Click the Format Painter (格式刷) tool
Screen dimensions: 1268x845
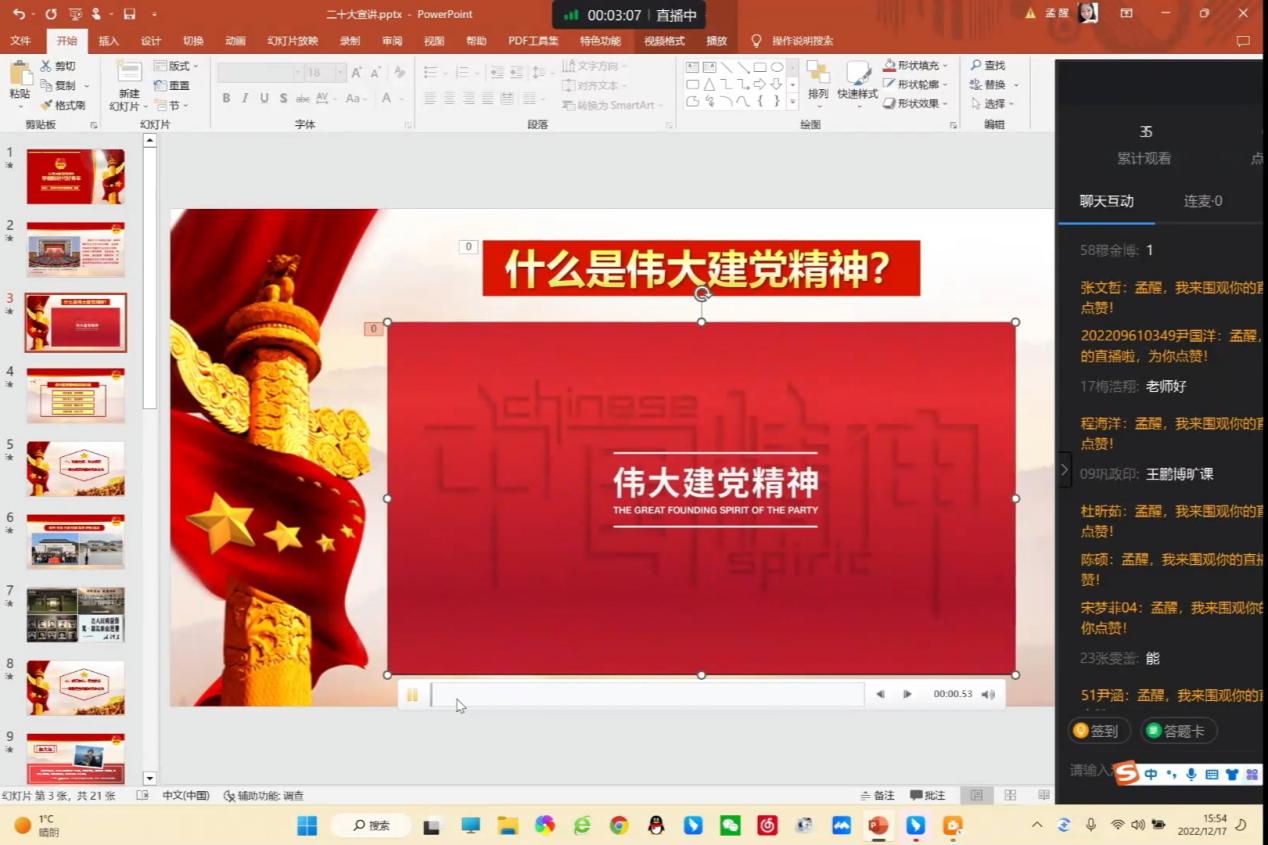[x=63, y=105]
